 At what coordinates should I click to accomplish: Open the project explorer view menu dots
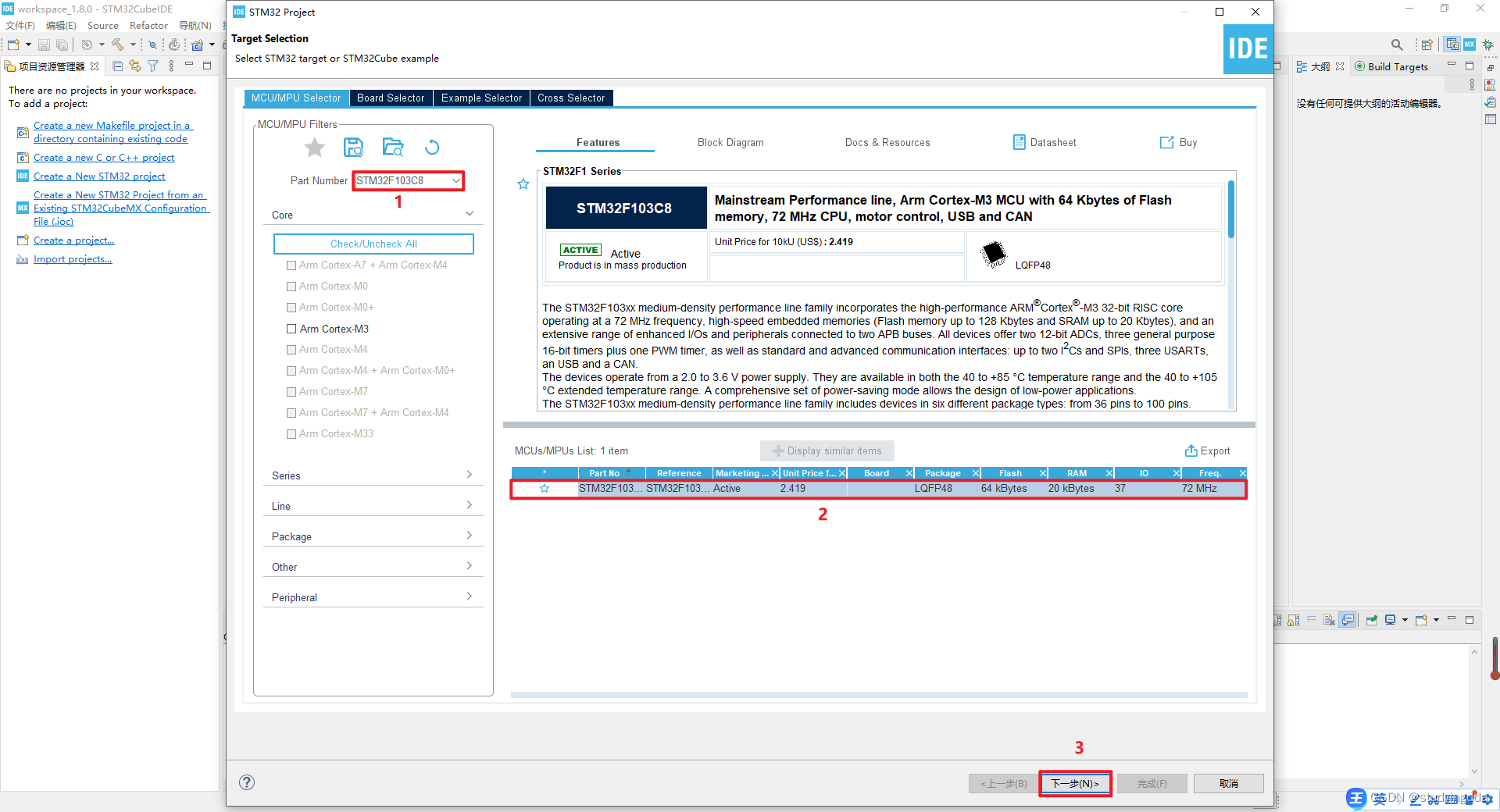171,66
